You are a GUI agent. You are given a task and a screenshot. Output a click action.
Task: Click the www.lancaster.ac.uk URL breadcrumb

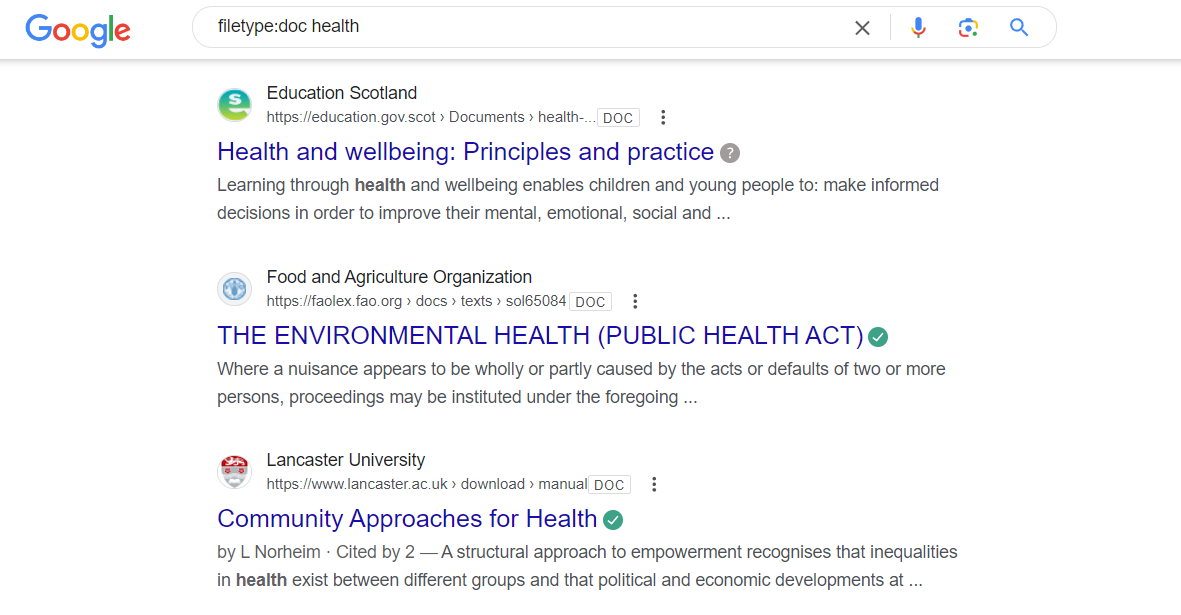[427, 484]
